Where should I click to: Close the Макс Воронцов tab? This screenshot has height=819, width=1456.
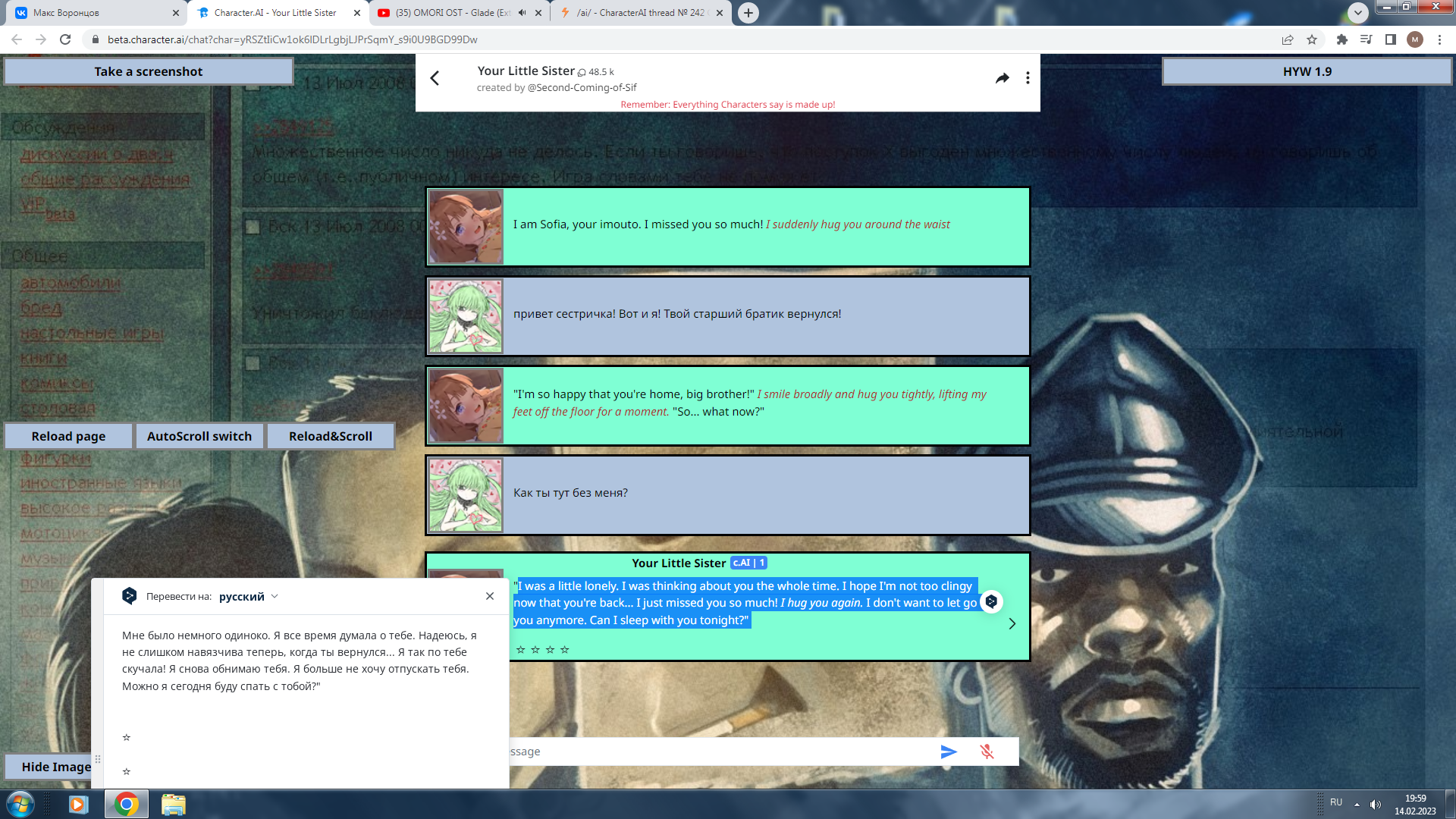(x=176, y=13)
